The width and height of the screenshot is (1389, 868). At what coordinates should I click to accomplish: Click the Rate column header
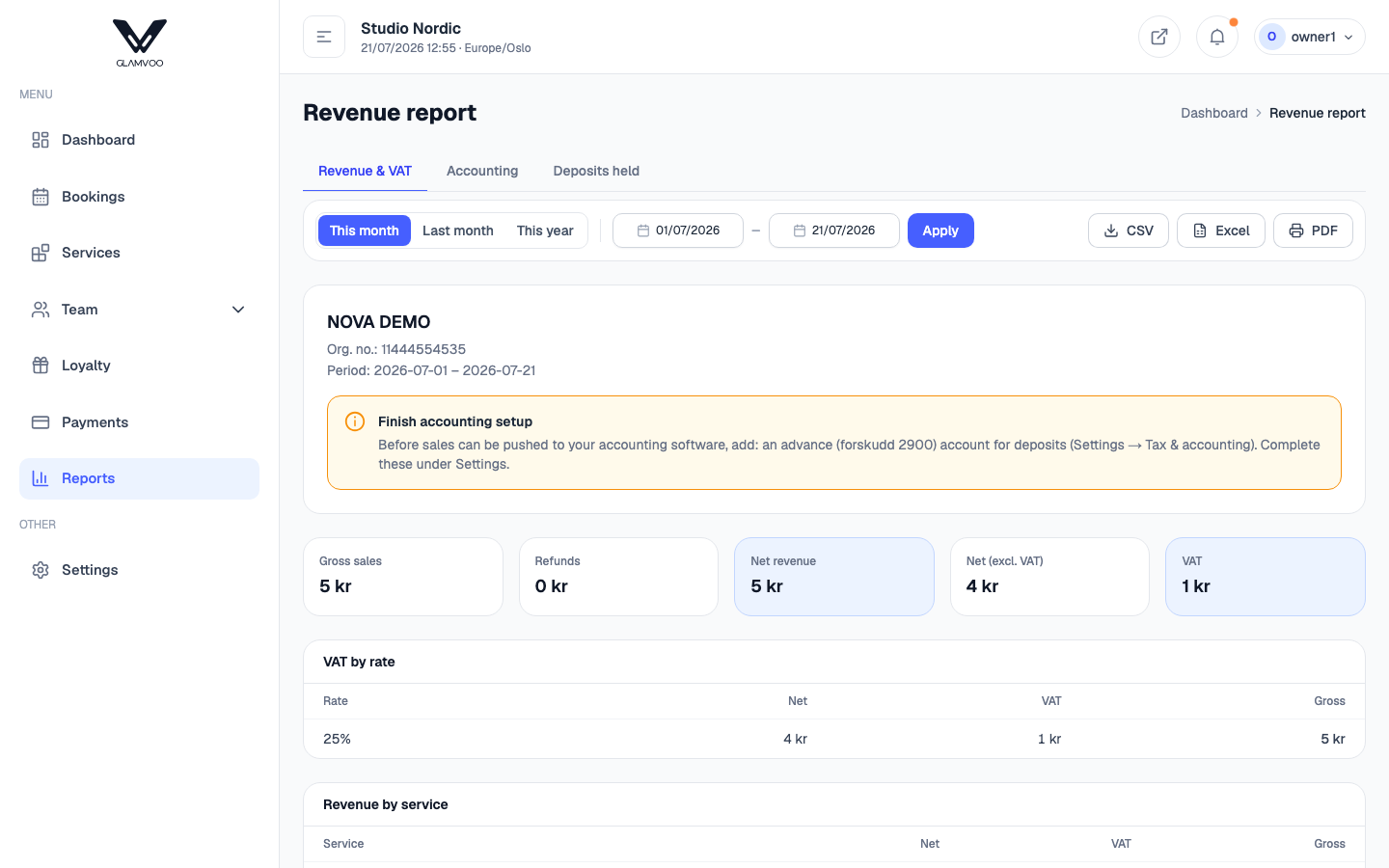pos(336,701)
